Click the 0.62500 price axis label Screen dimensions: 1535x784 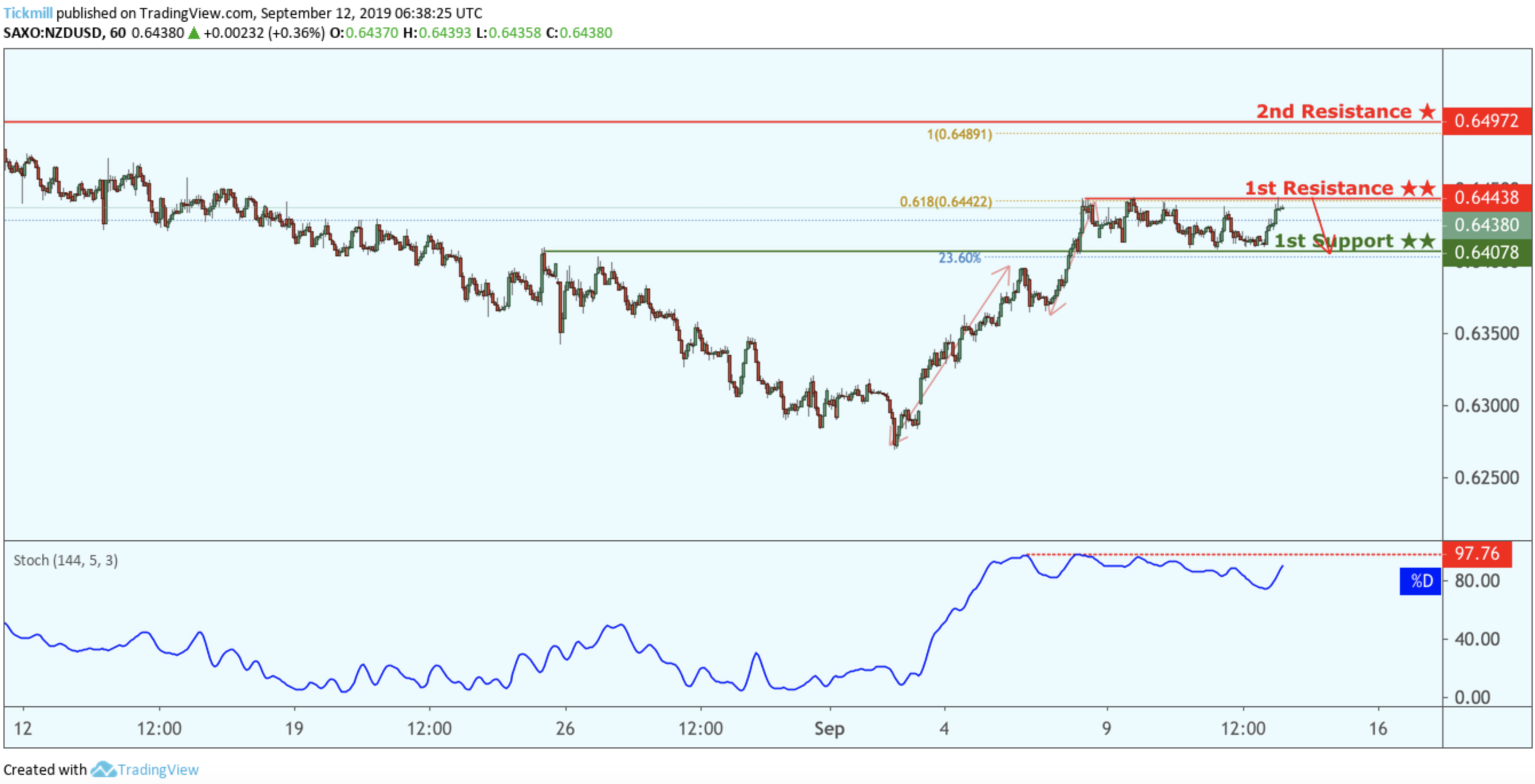(x=1487, y=478)
